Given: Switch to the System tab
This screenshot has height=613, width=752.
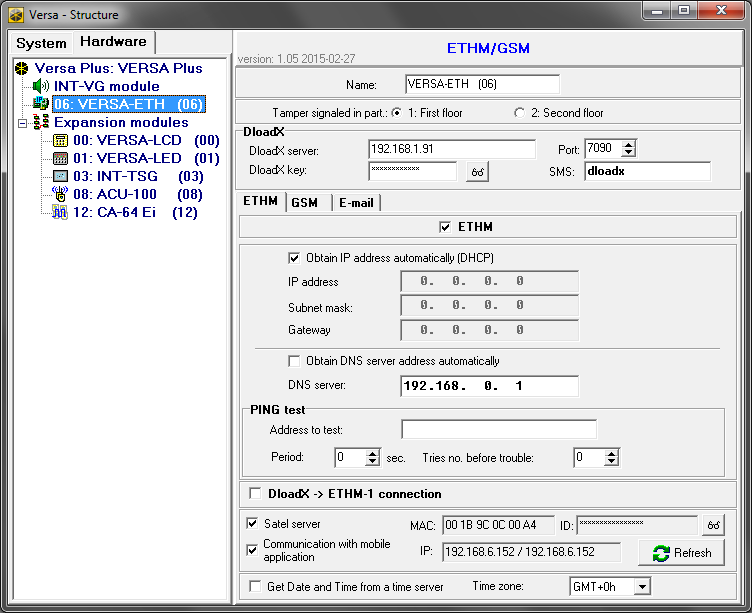Looking at the screenshot, I should 42,43.
